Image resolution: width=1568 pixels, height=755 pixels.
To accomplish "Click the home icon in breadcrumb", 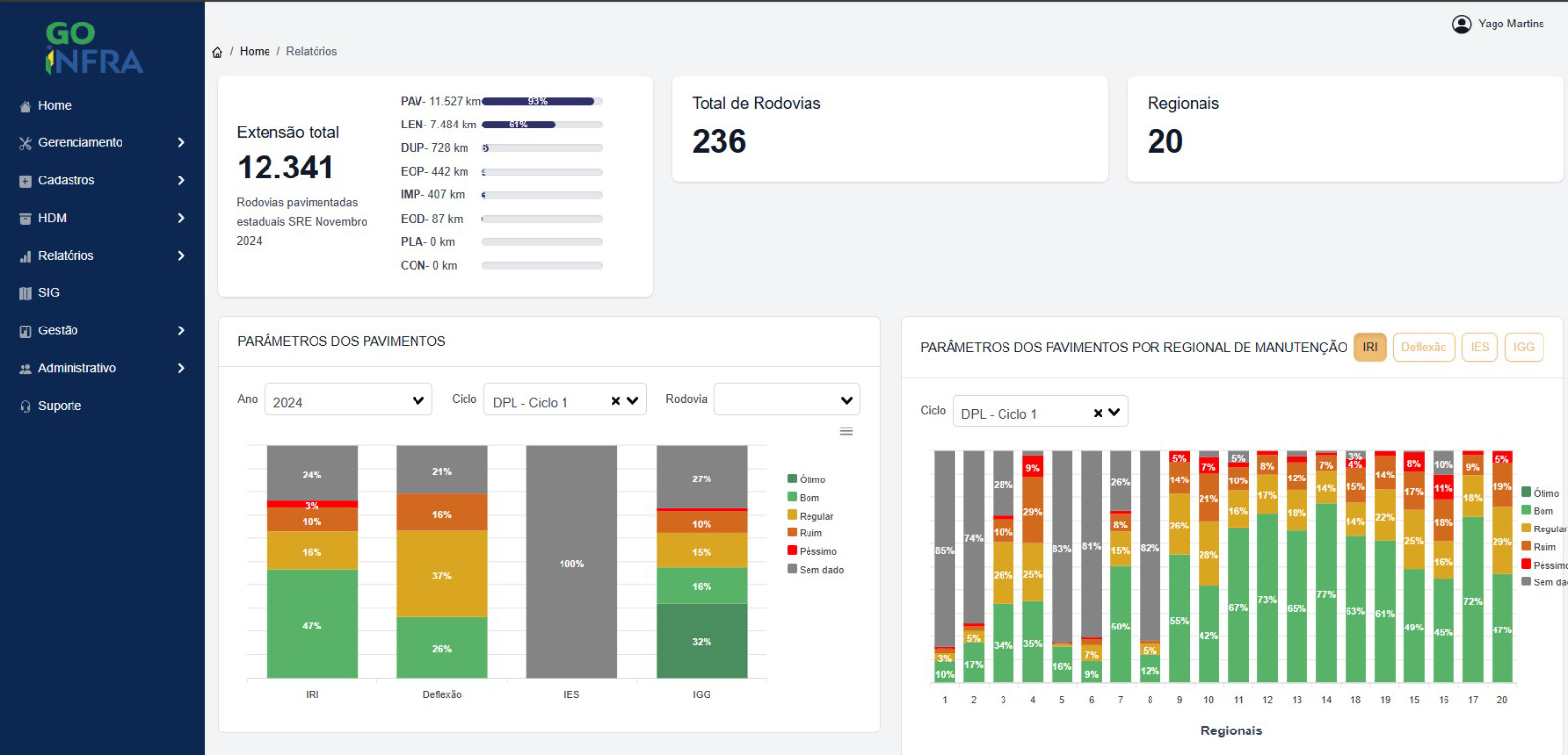I will click(217, 52).
